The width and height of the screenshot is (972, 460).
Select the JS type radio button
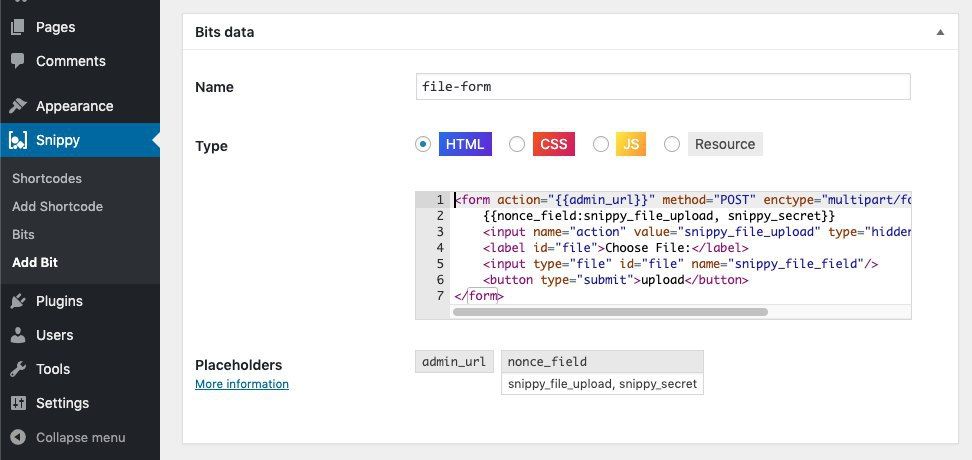[601, 144]
